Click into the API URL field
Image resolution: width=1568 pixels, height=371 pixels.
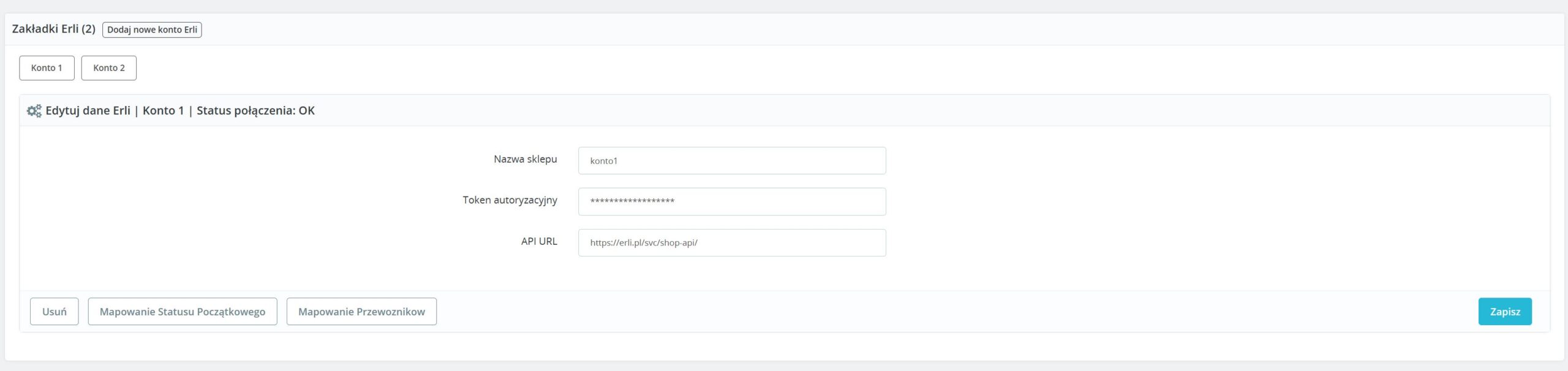[732, 242]
